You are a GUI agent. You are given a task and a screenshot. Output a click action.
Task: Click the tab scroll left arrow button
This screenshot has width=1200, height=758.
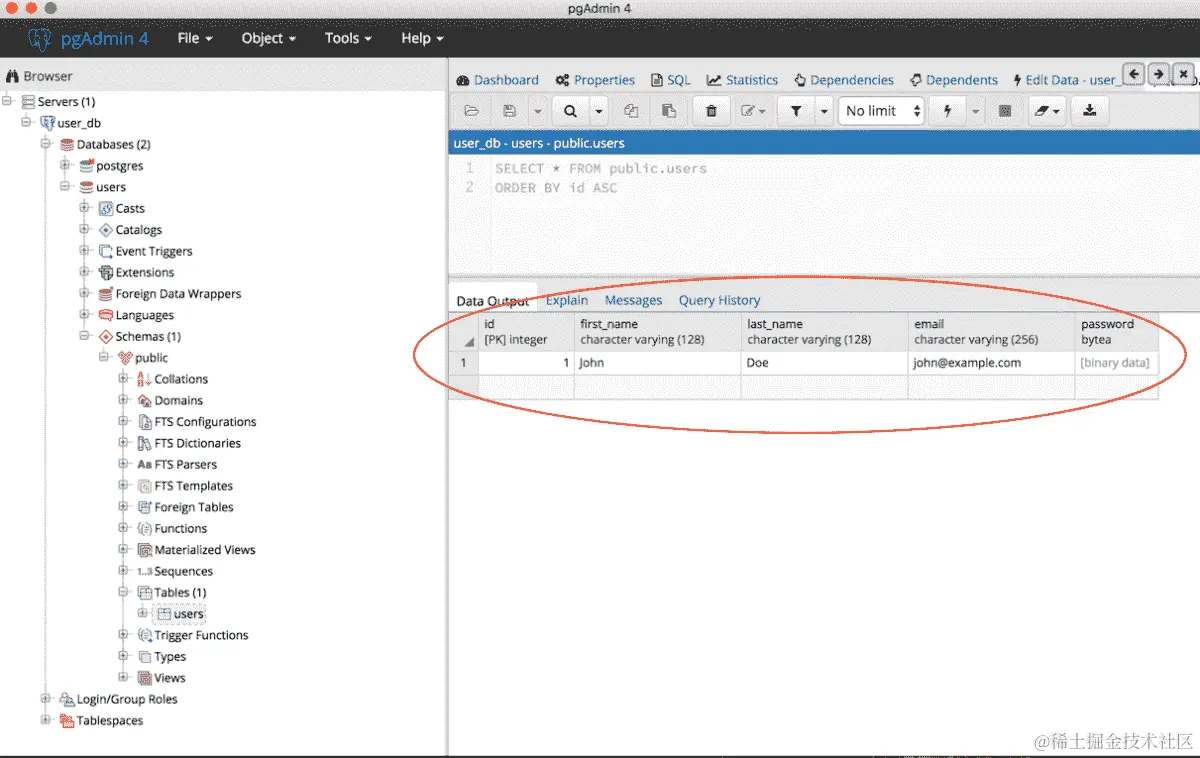(1133, 74)
